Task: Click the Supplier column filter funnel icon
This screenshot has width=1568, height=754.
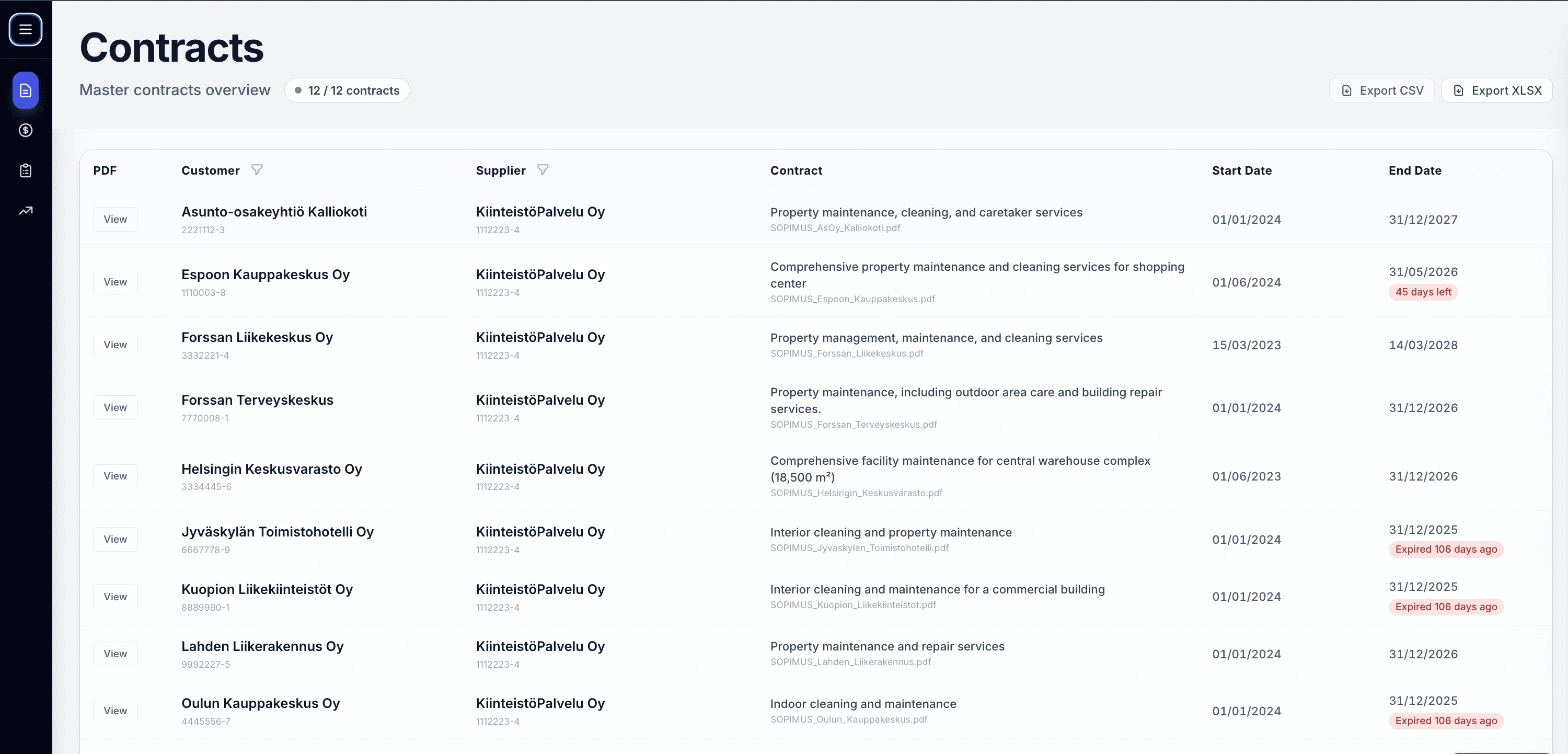Action: [543, 170]
